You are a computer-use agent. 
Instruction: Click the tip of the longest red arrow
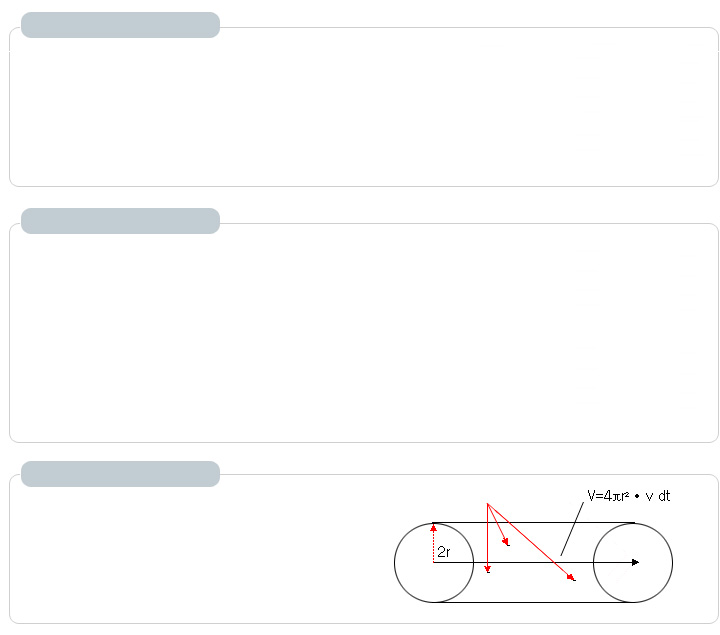572,579
